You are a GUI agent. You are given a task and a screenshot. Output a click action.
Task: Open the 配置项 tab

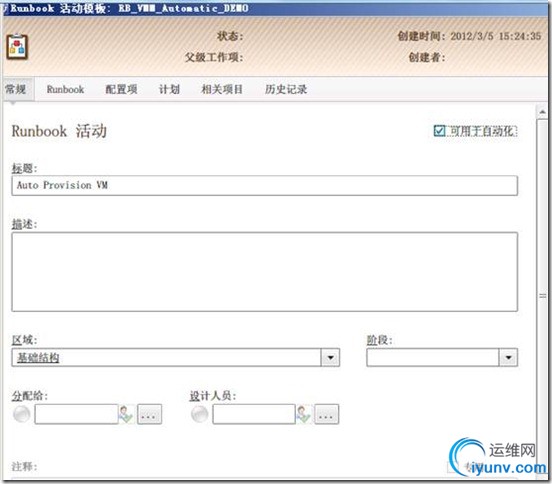(x=121, y=89)
